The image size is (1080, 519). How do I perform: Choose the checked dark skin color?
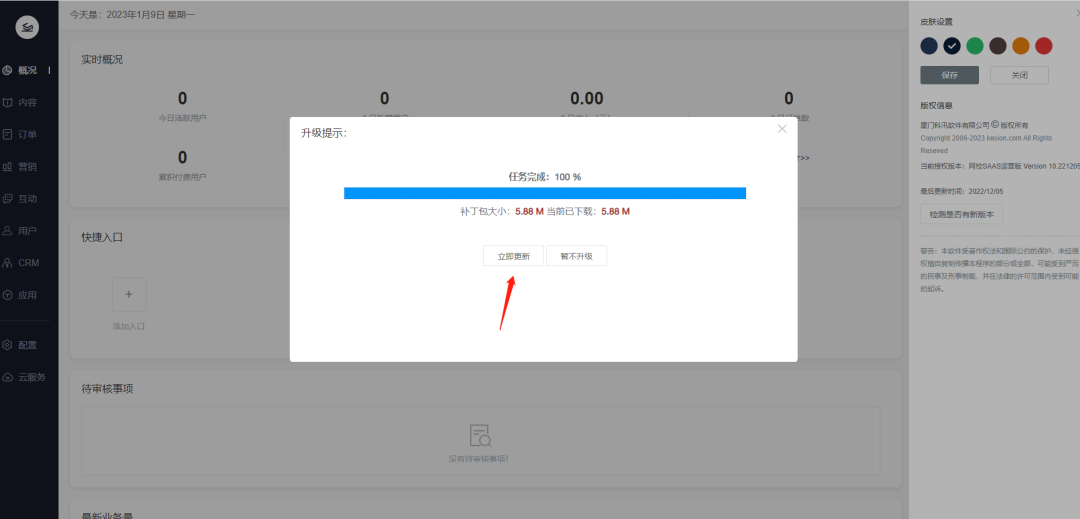[952, 46]
